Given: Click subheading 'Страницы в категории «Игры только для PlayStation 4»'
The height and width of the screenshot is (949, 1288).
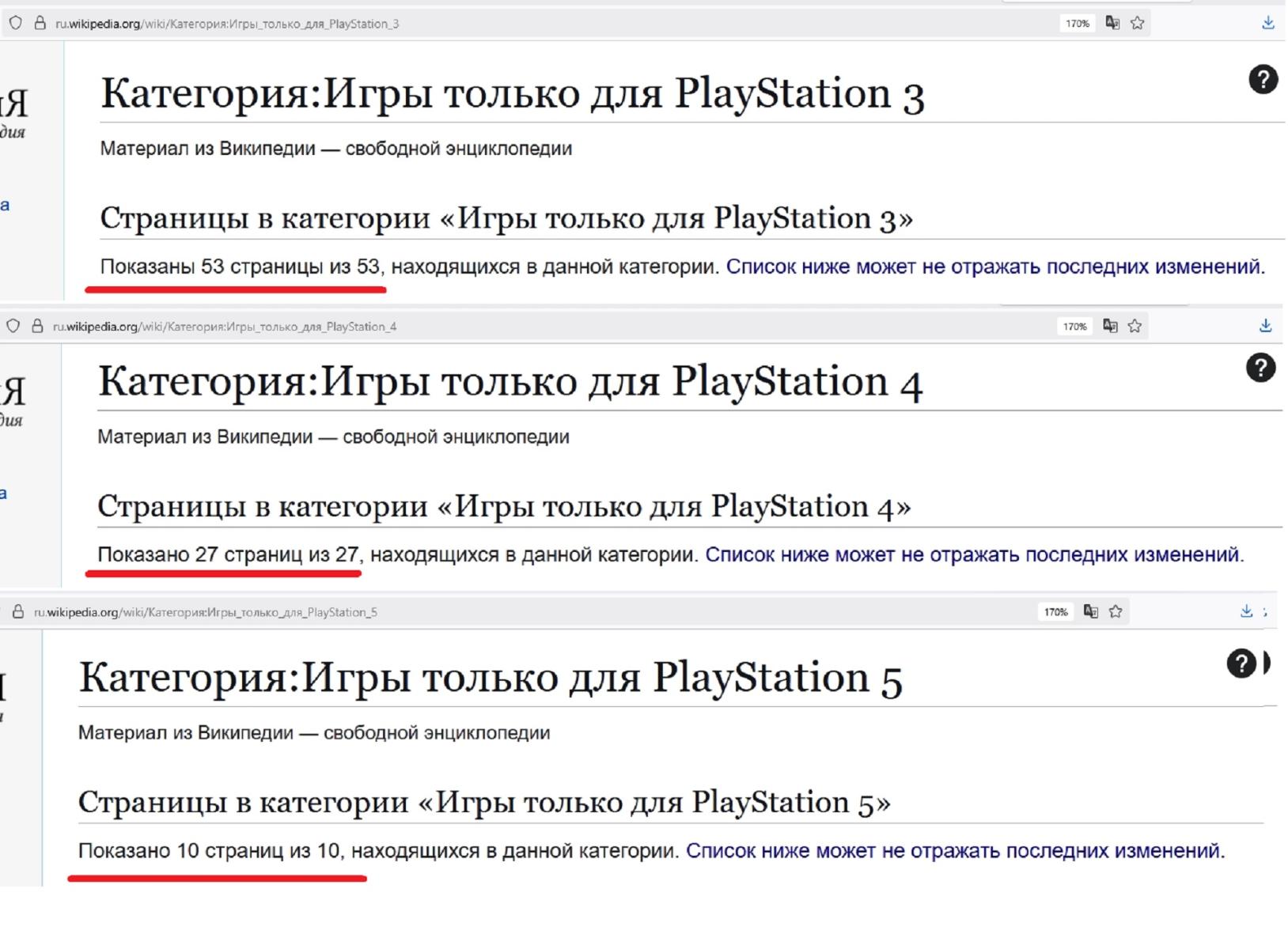Looking at the screenshot, I should (504, 506).
